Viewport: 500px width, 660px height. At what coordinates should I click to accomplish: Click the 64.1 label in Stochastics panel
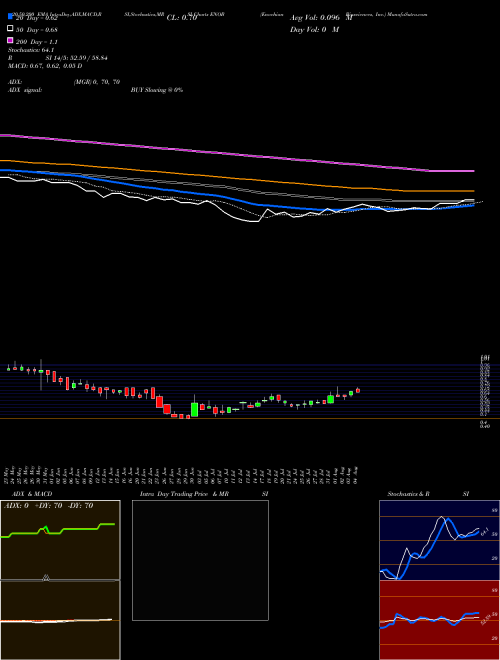click(x=484, y=531)
